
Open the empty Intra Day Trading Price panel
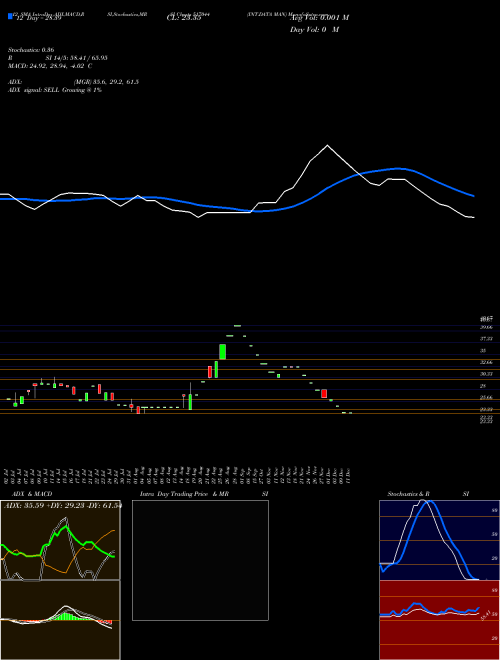pos(200,560)
